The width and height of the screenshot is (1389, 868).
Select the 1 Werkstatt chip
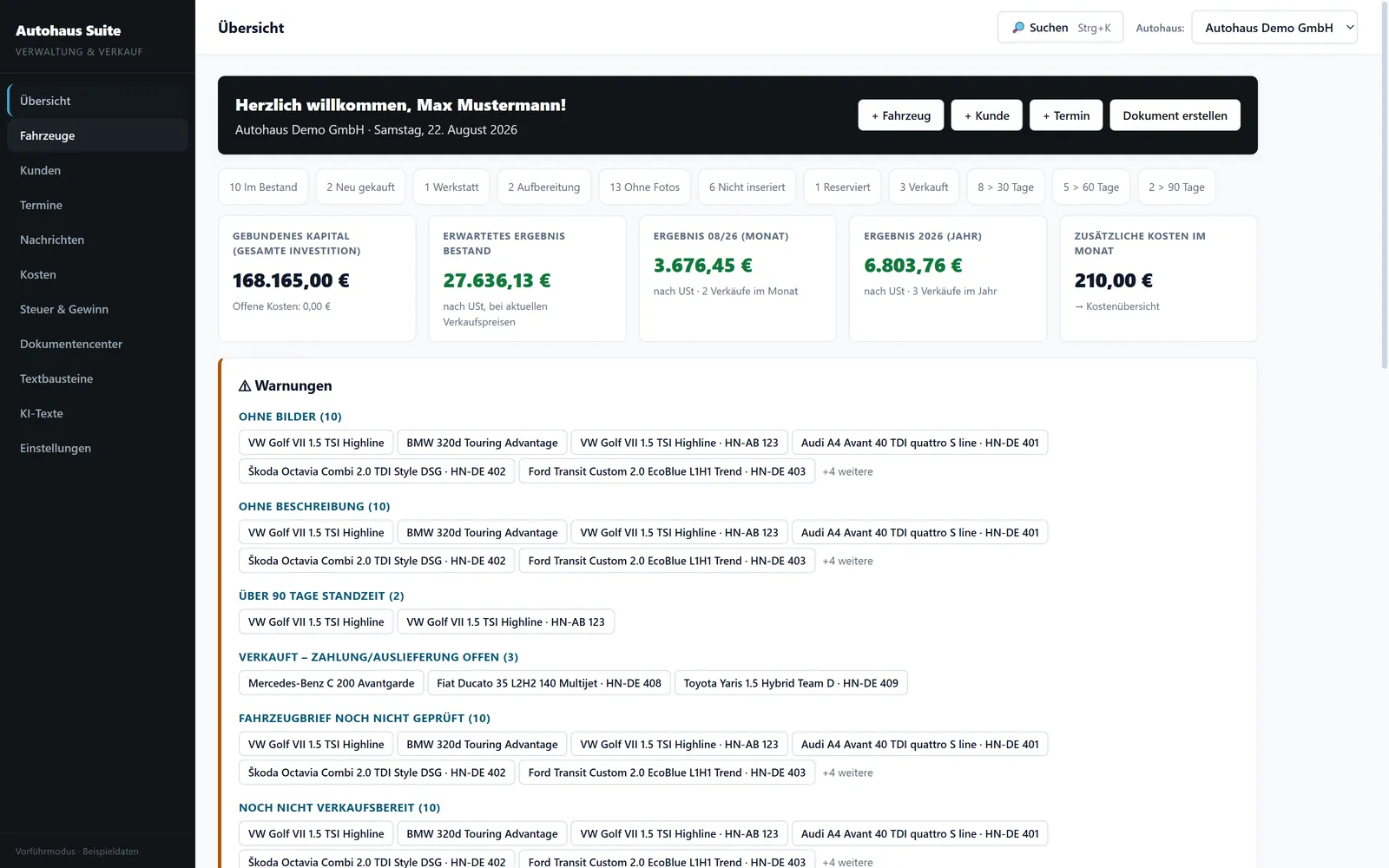click(x=451, y=187)
